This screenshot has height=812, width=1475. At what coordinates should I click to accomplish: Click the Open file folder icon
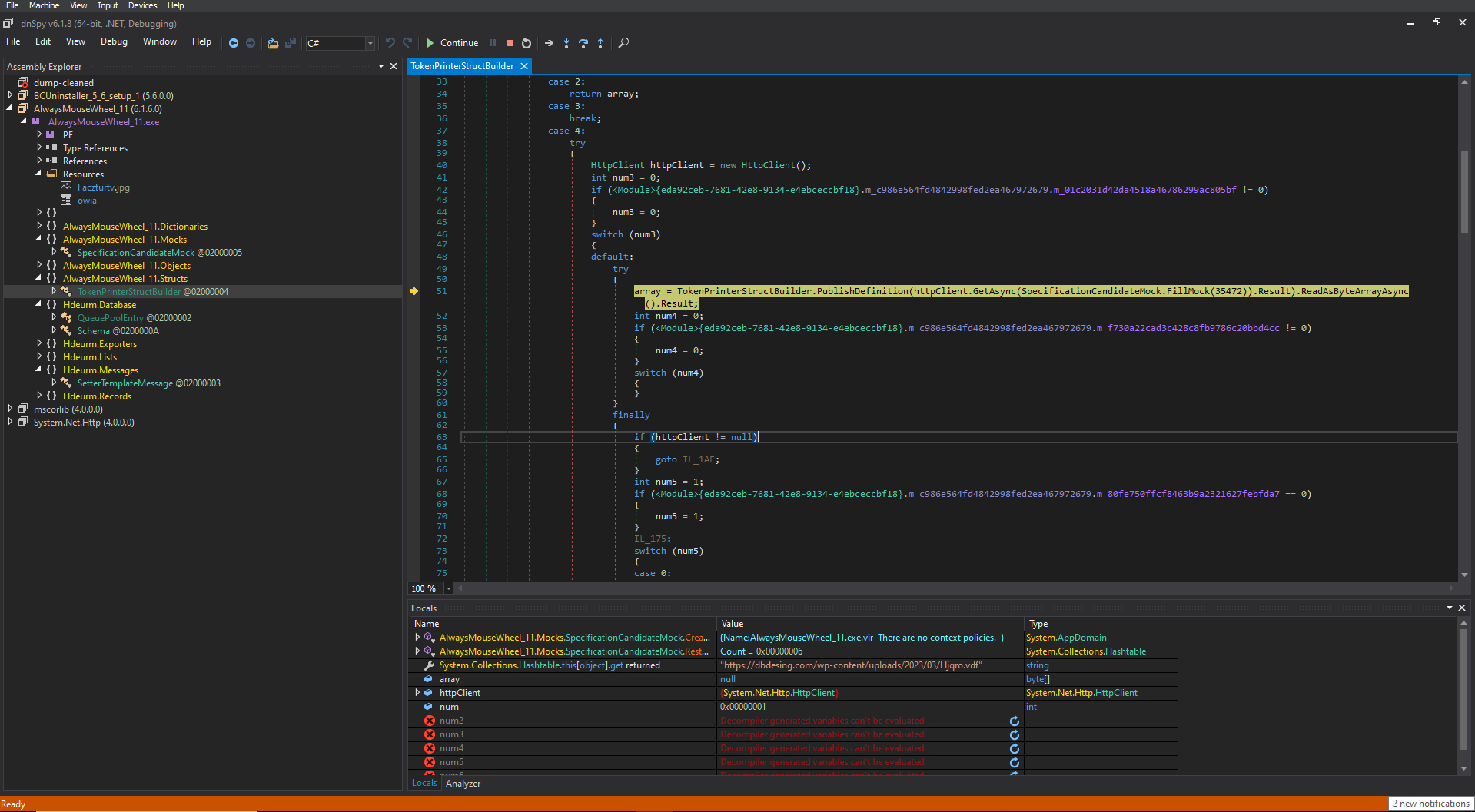[x=273, y=43]
